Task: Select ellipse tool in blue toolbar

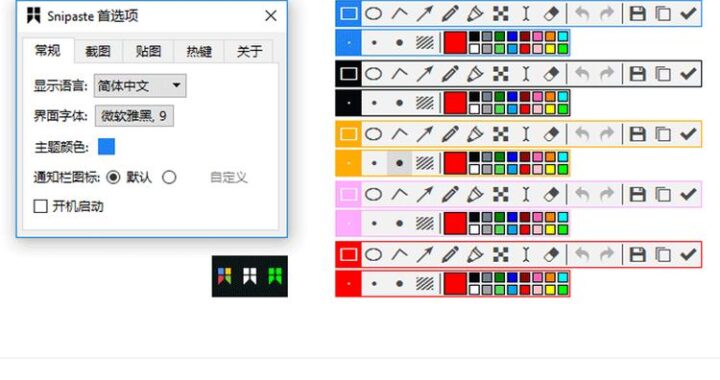Action: click(374, 13)
